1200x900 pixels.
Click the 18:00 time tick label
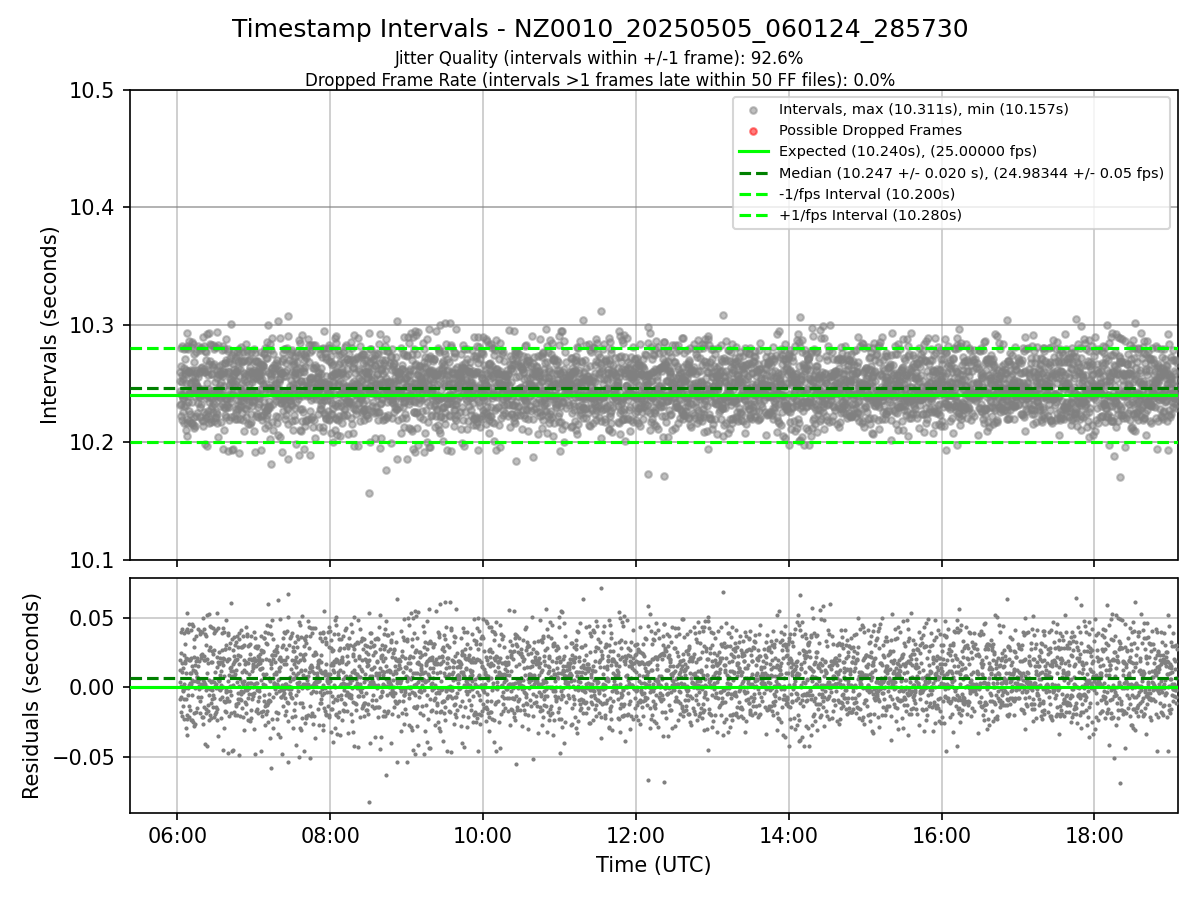(x=1094, y=834)
